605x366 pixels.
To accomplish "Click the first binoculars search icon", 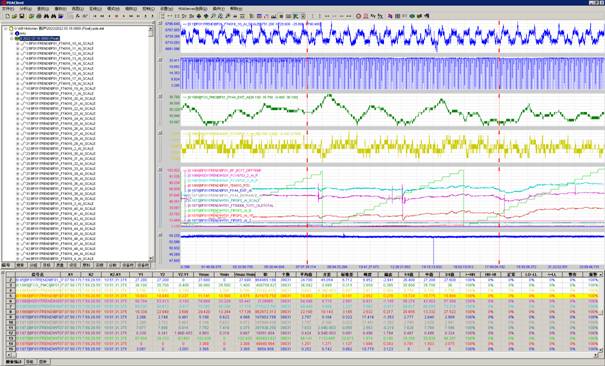I will point(46,16).
